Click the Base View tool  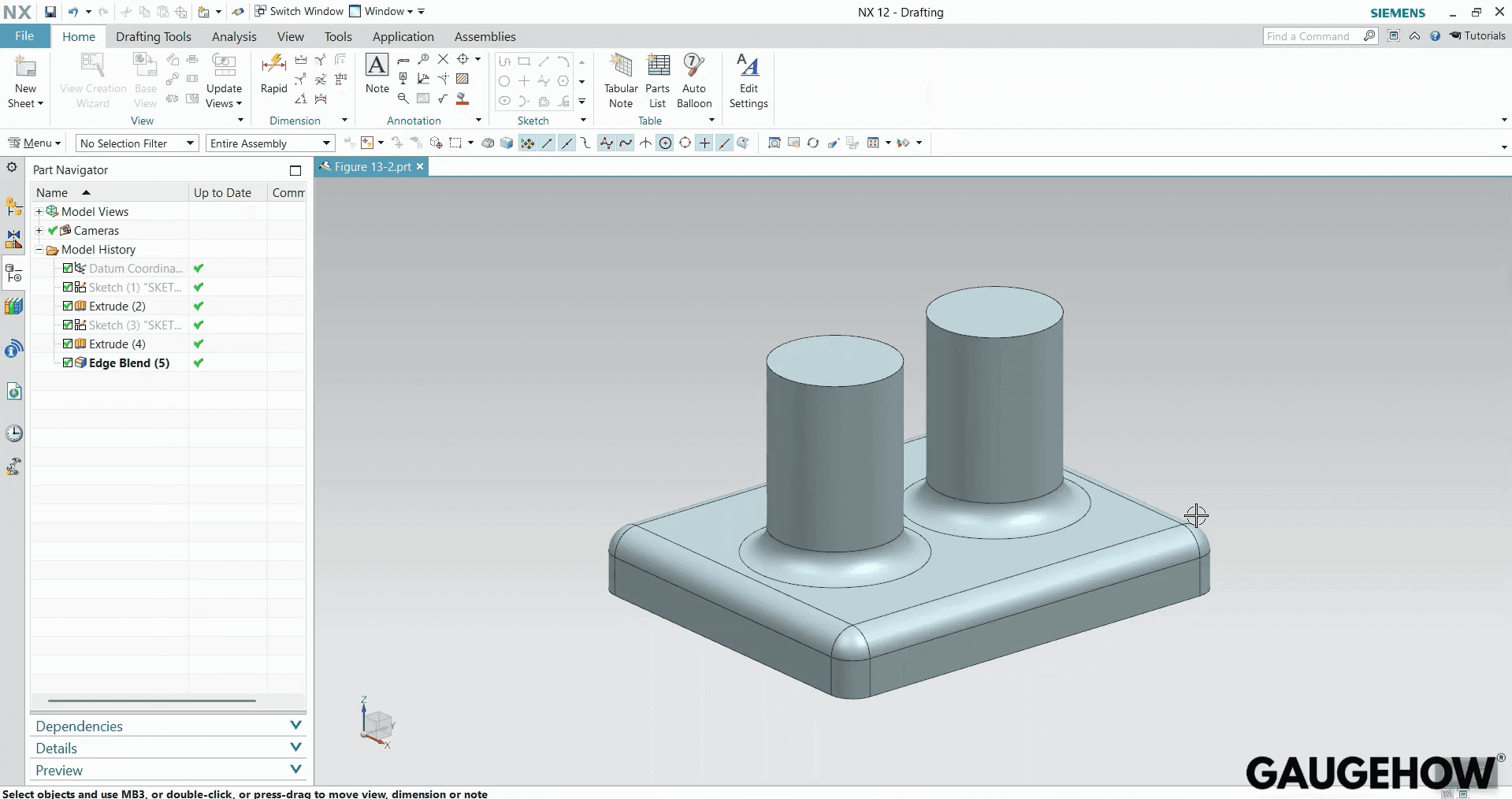[x=145, y=79]
